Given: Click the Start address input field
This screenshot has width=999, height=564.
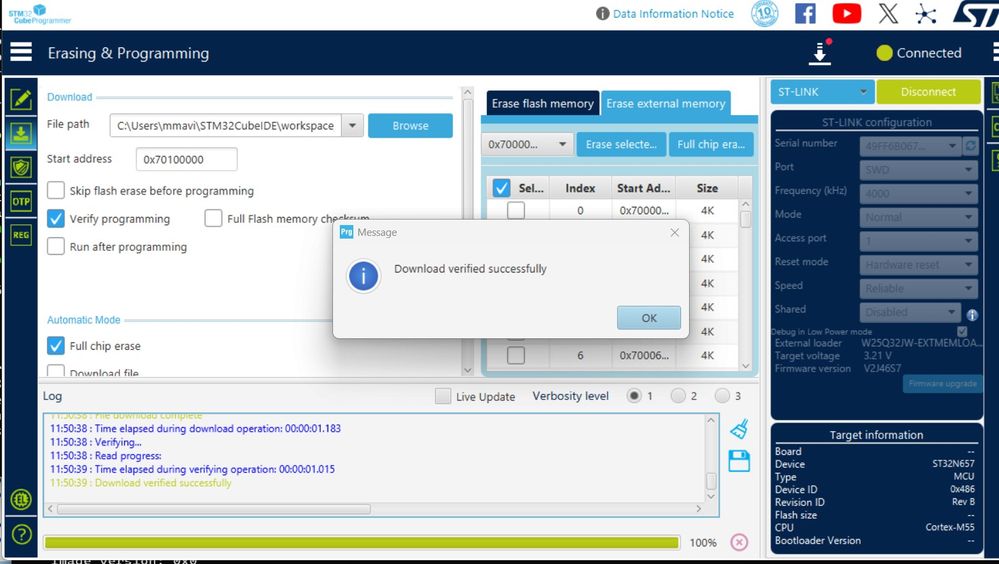Looking at the screenshot, I should pos(187,159).
